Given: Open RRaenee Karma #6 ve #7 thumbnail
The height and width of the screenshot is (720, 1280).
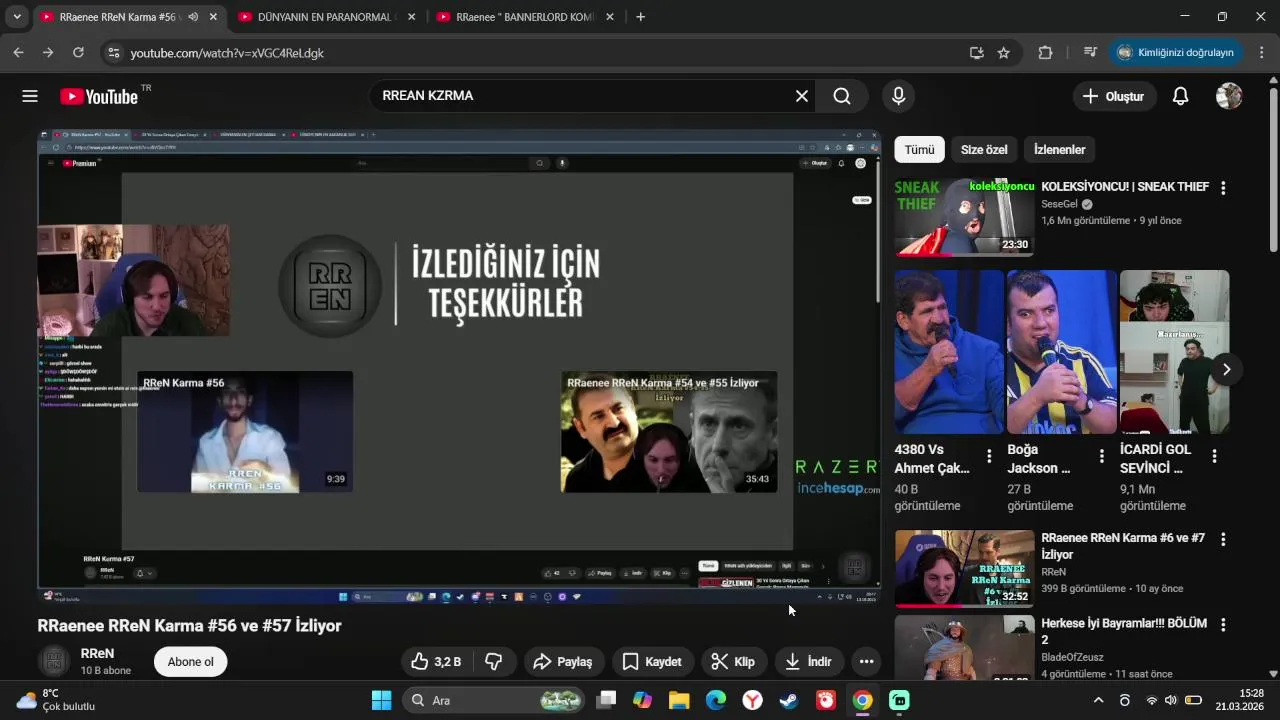Looking at the screenshot, I should (x=964, y=568).
